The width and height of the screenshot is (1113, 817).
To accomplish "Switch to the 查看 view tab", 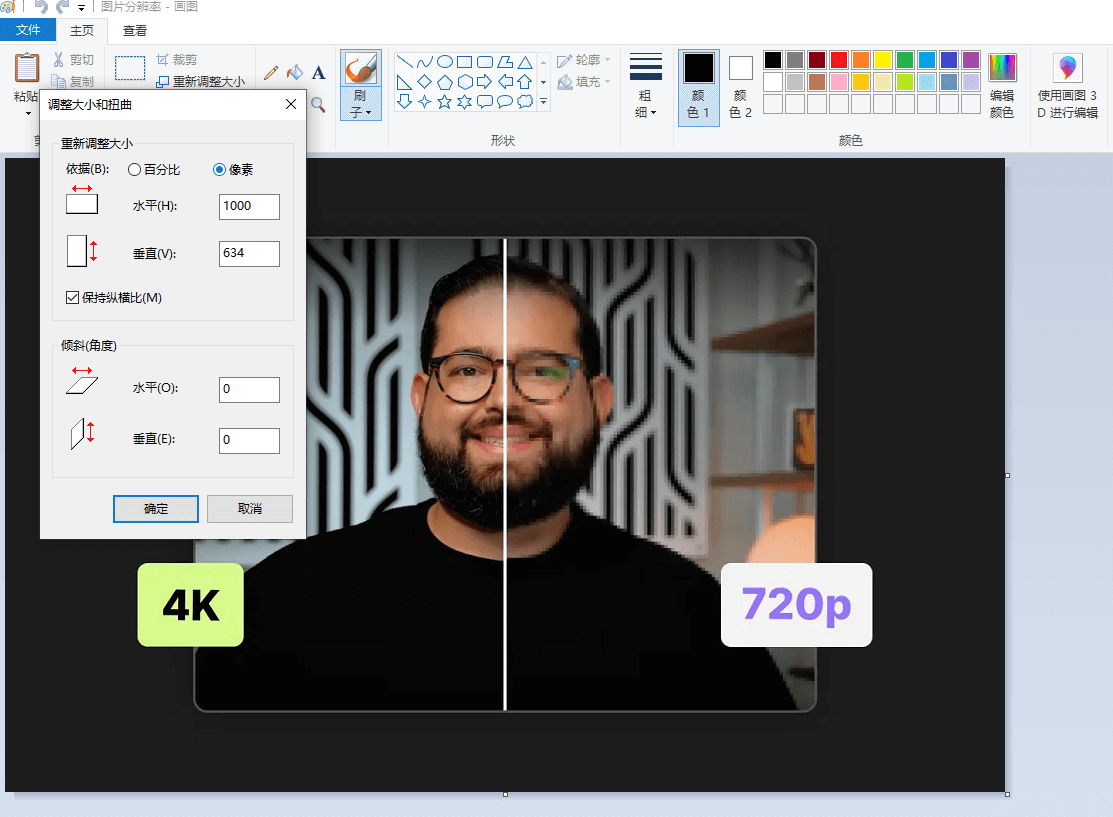I will point(135,31).
